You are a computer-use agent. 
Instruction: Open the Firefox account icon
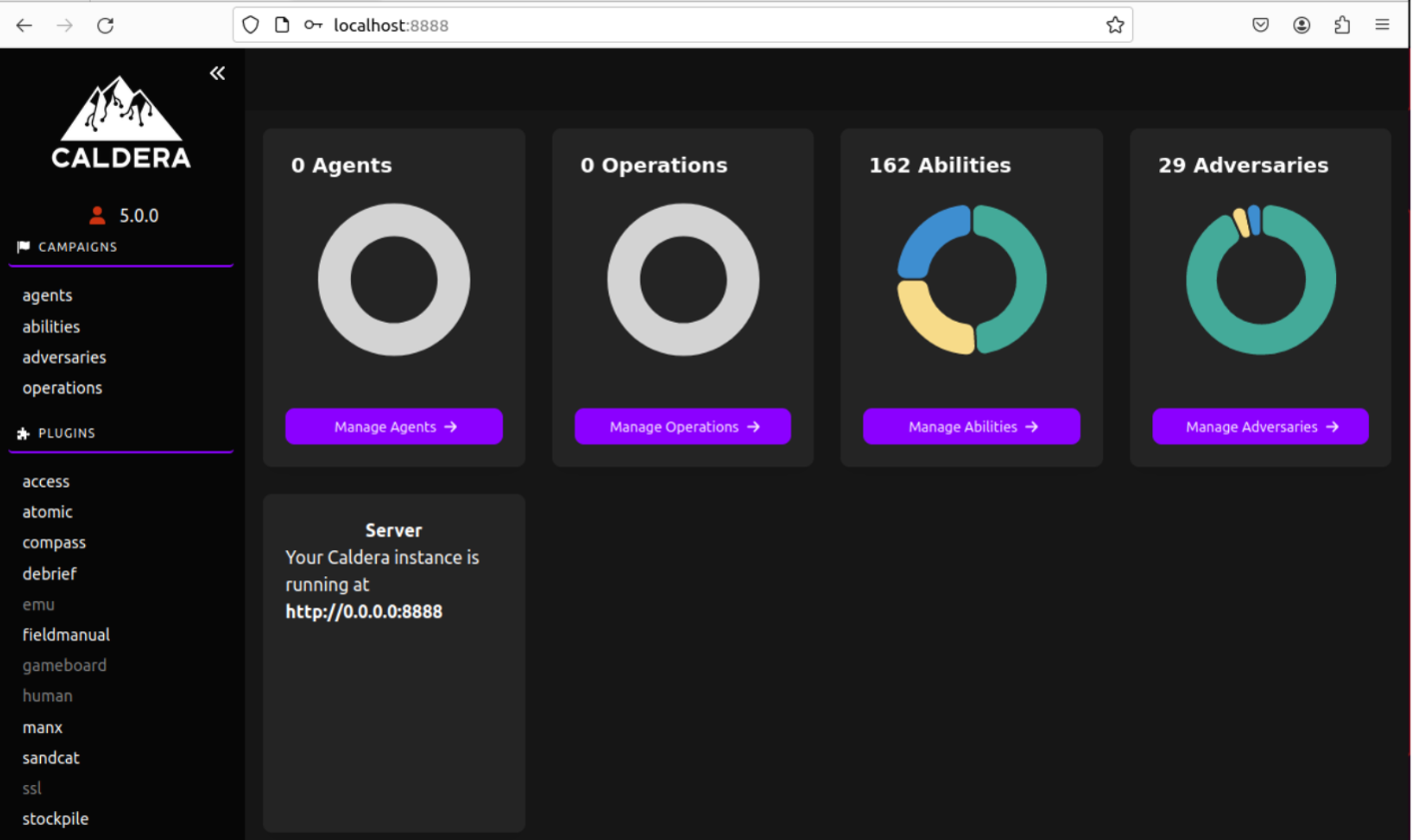(x=1301, y=25)
